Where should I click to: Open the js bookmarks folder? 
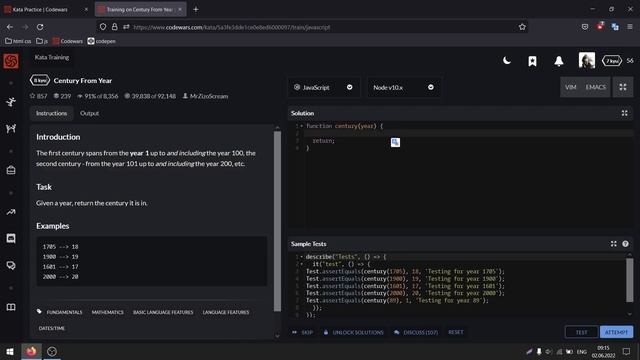point(42,41)
